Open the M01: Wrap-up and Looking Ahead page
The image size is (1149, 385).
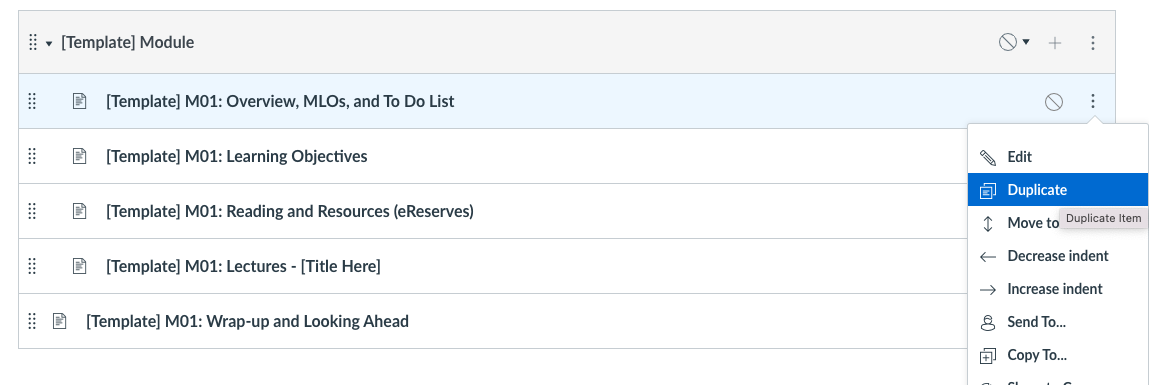tap(248, 321)
